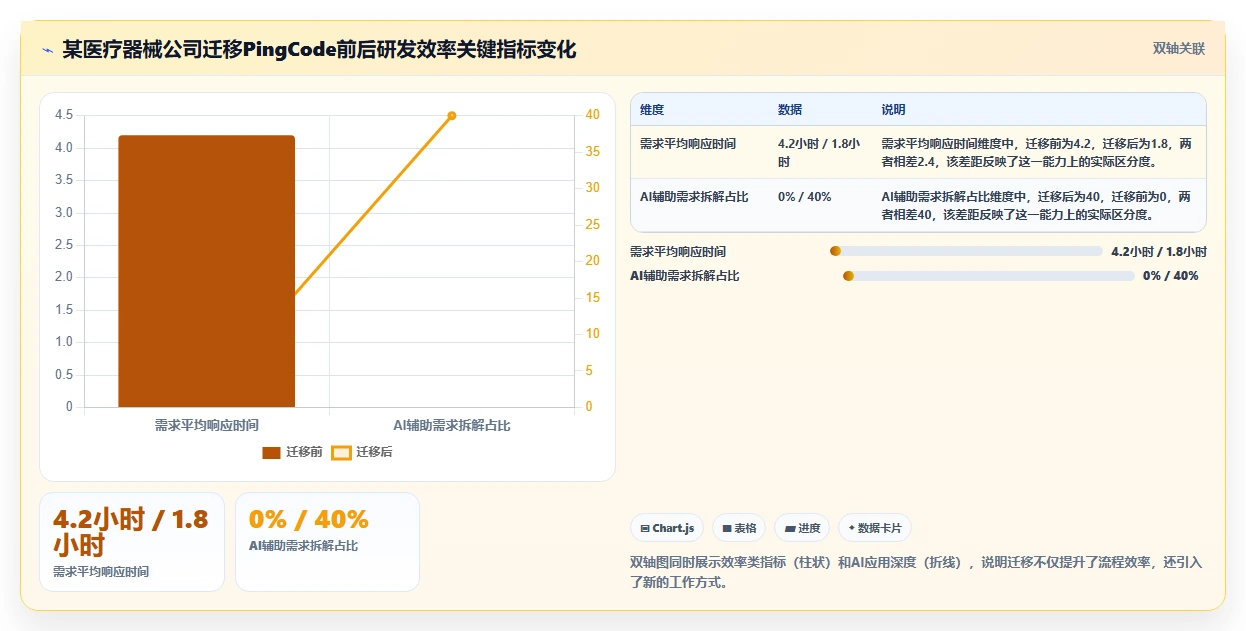Click the 双轴关联 label in header
The image size is (1246, 631).
point(1179,48)
